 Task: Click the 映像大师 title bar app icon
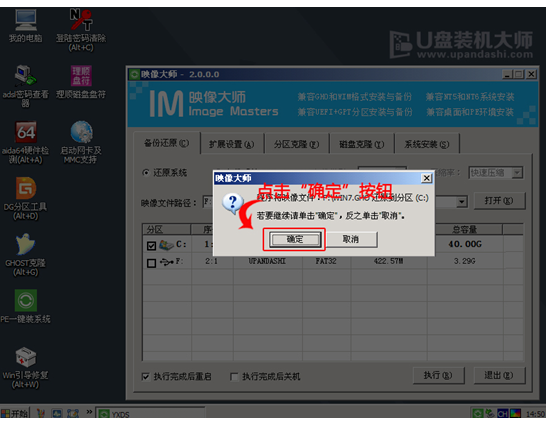tap(134, 74)
